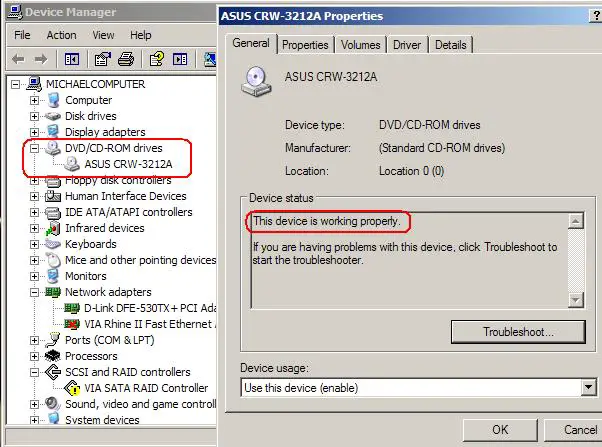Screen dimensions: 602x447
Task: Select the Monitors label
Action: pos(86,276)
